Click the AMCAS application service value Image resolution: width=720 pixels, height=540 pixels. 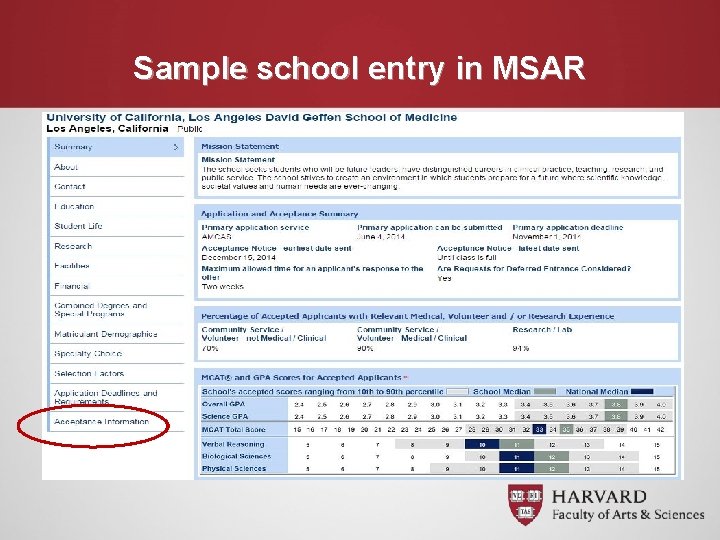pos(216,237)
